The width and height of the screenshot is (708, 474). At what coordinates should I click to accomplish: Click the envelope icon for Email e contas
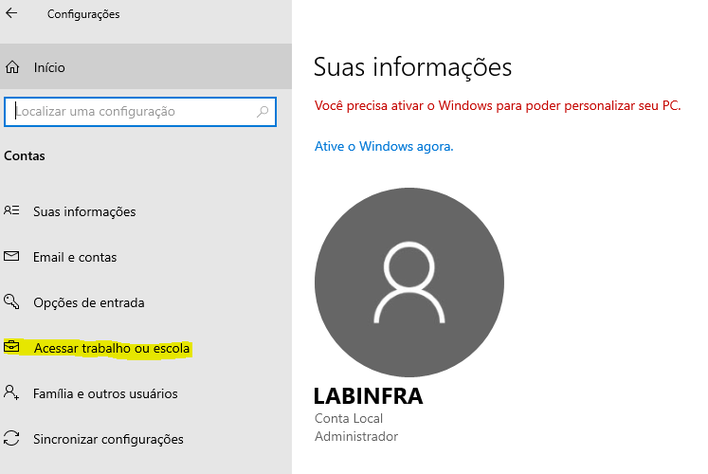[x=11, y=256]
